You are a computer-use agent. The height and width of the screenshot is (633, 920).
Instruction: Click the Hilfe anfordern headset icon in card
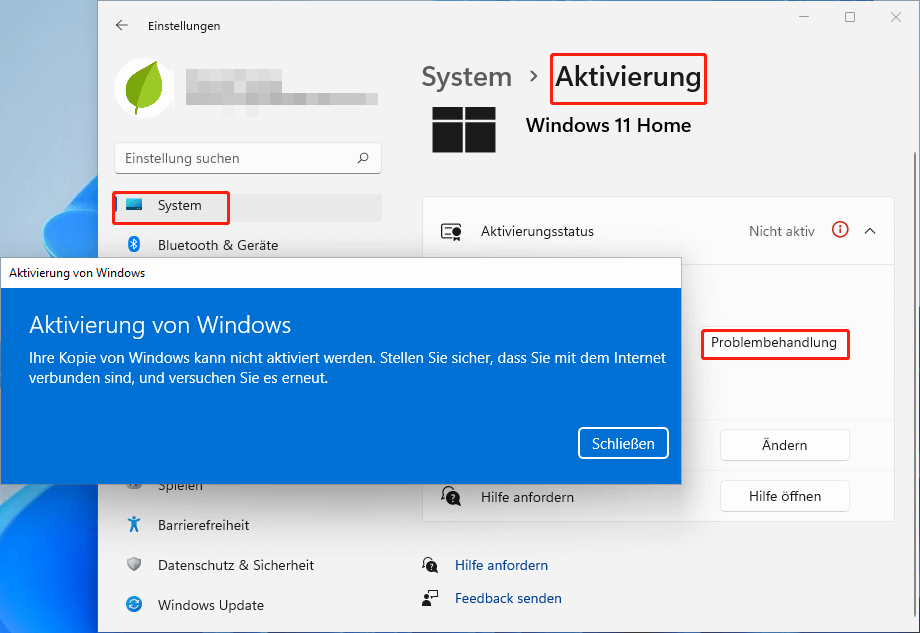451,496
